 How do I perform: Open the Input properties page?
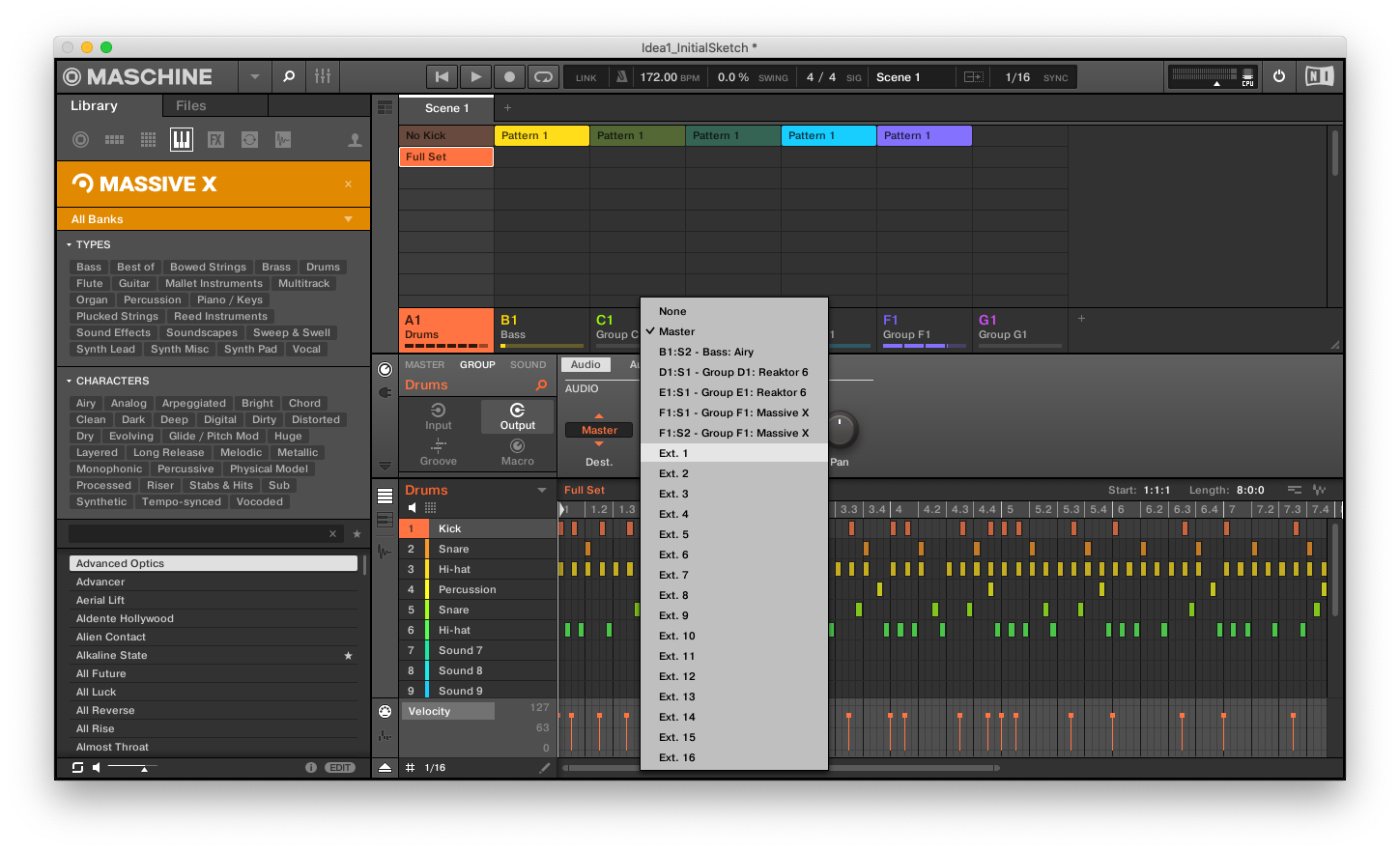click(439, 417)
